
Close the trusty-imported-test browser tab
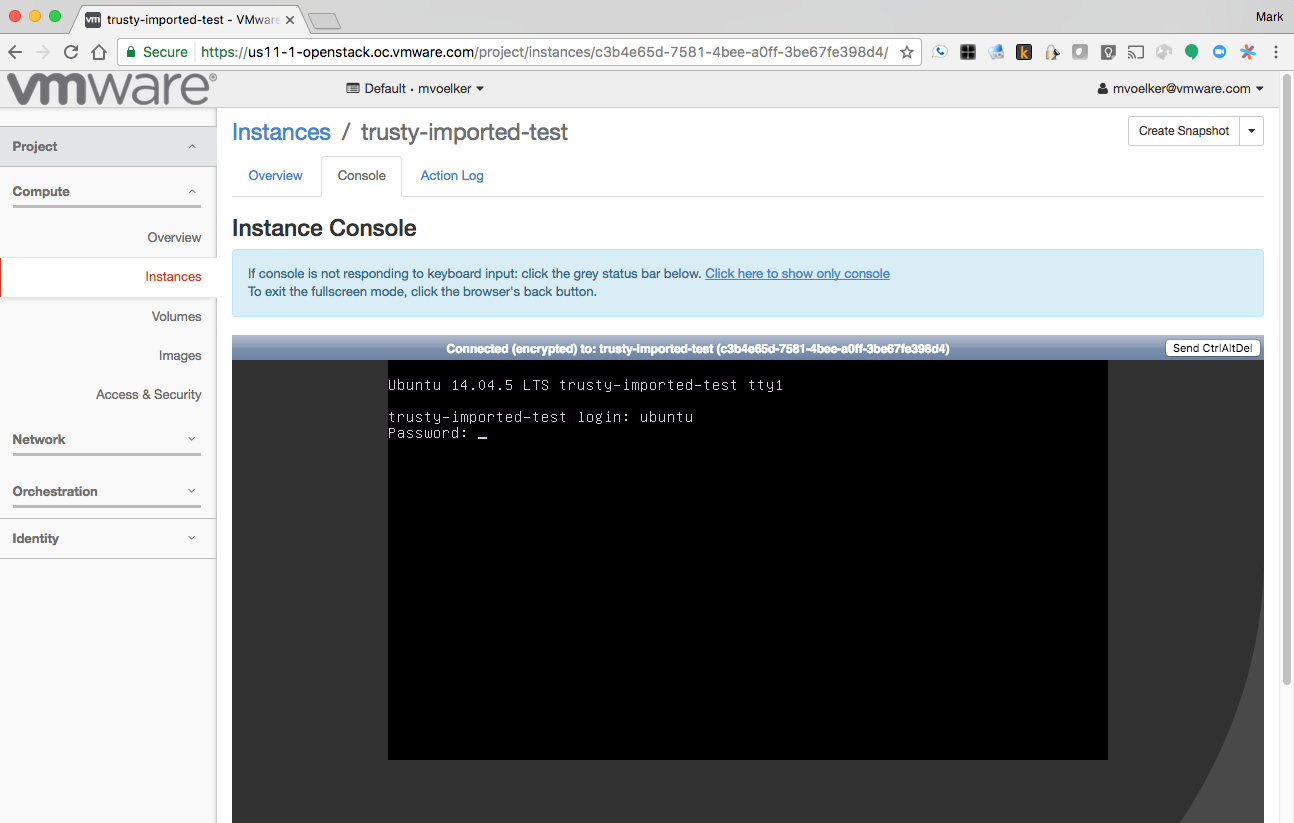click(290, 19)
